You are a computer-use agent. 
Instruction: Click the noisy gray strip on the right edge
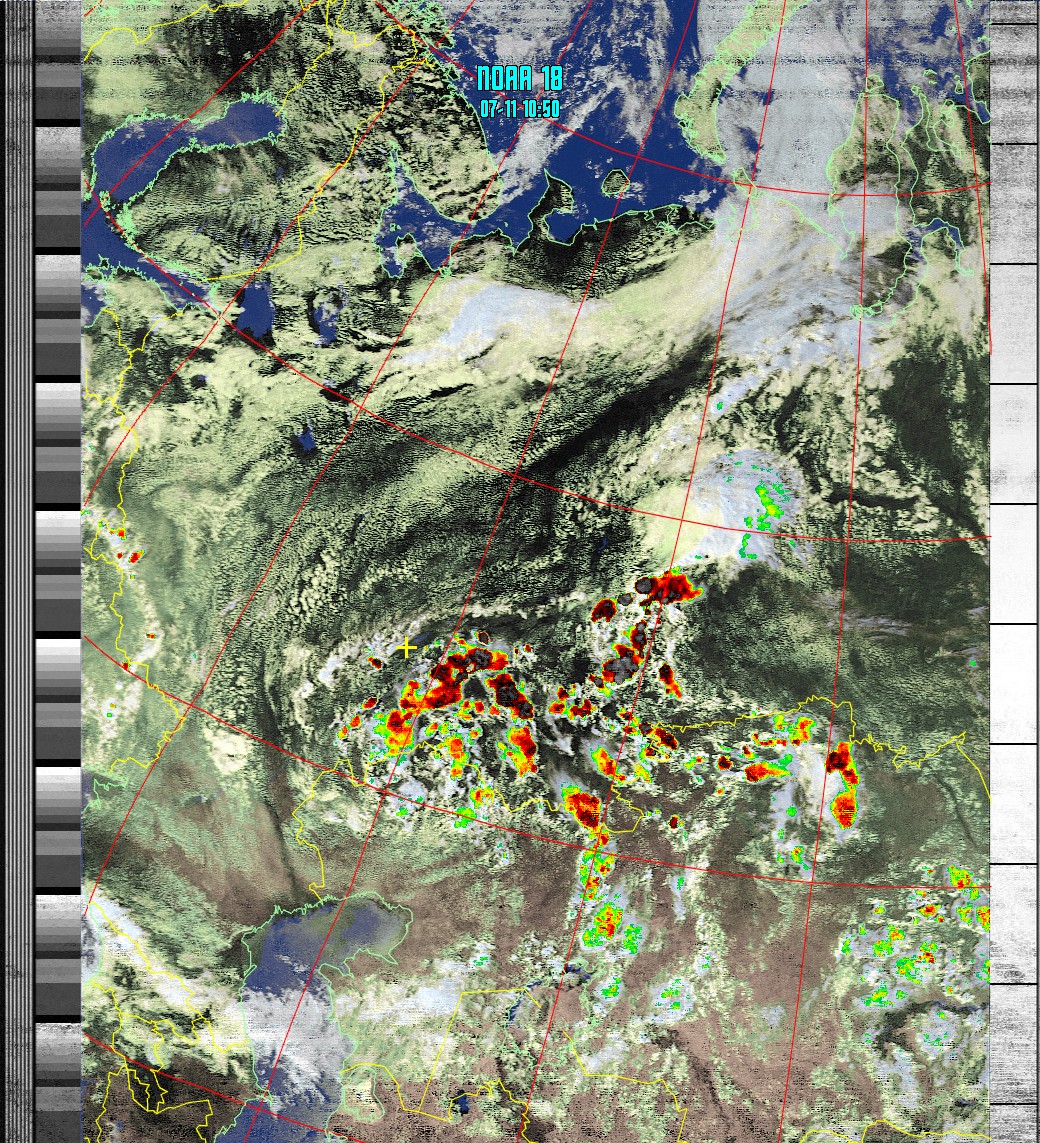[1013, 570]
